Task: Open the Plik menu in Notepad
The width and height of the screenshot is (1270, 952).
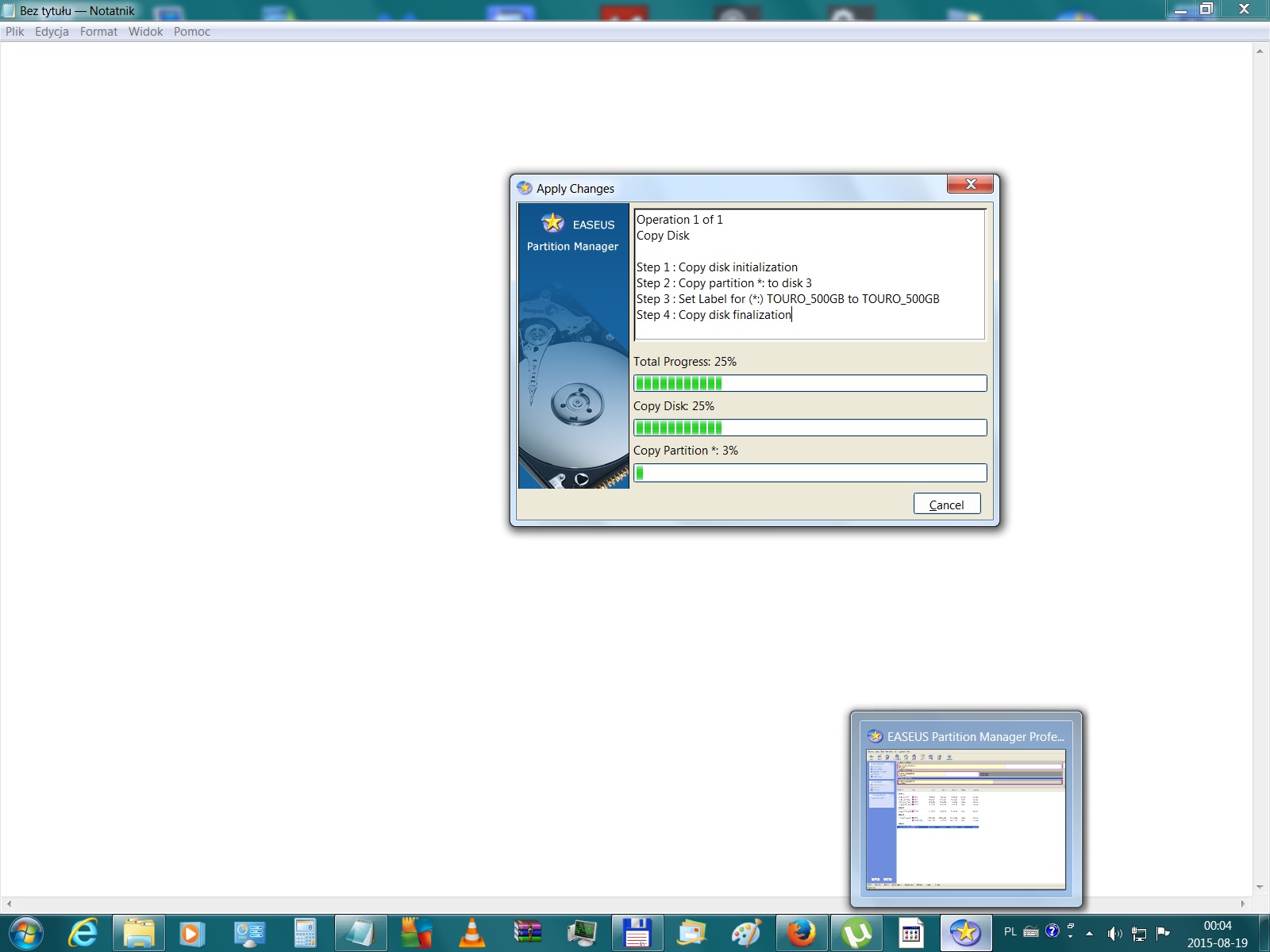Action: point(15,32)
